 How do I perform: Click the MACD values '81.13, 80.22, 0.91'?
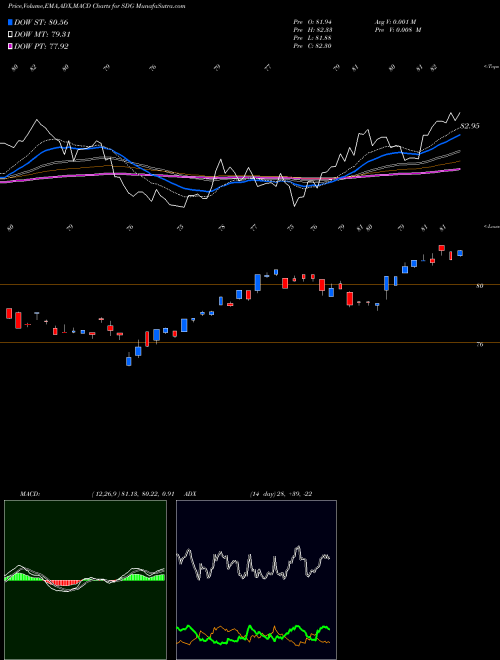coord(149,494)
